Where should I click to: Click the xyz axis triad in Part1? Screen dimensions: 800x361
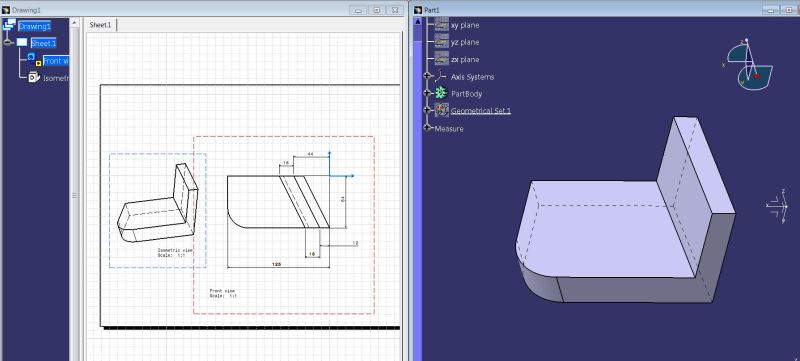[x=778, y=206]
